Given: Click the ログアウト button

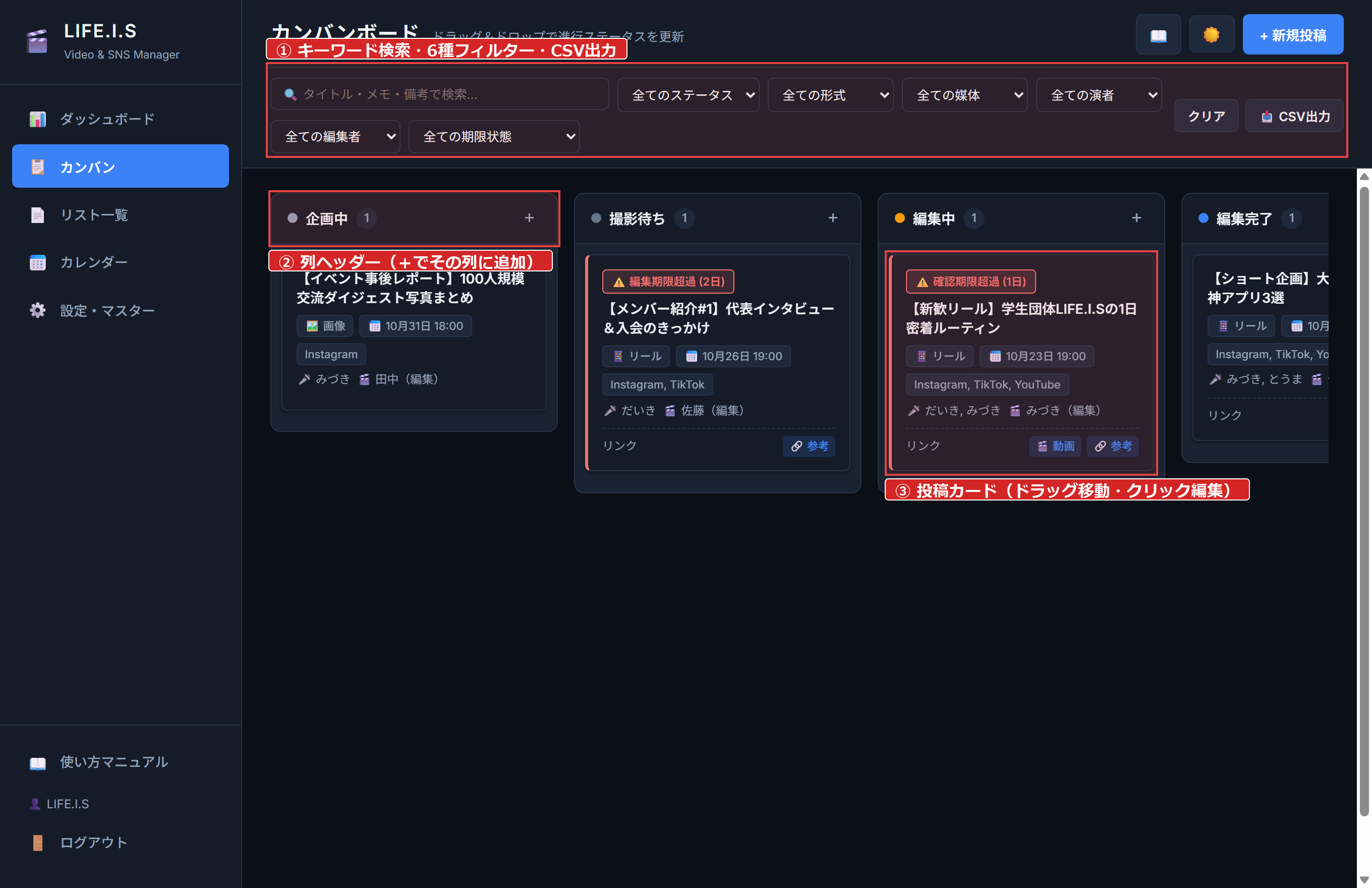Looking at the screenshot, I should tap(121, 843).
